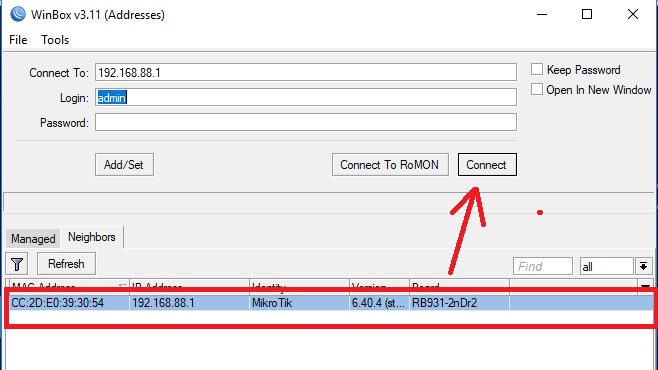Viewport: 658px width, 370px height.
Task: Toggle the Open In New Window checkbox
Action: [x=537, y=89]
